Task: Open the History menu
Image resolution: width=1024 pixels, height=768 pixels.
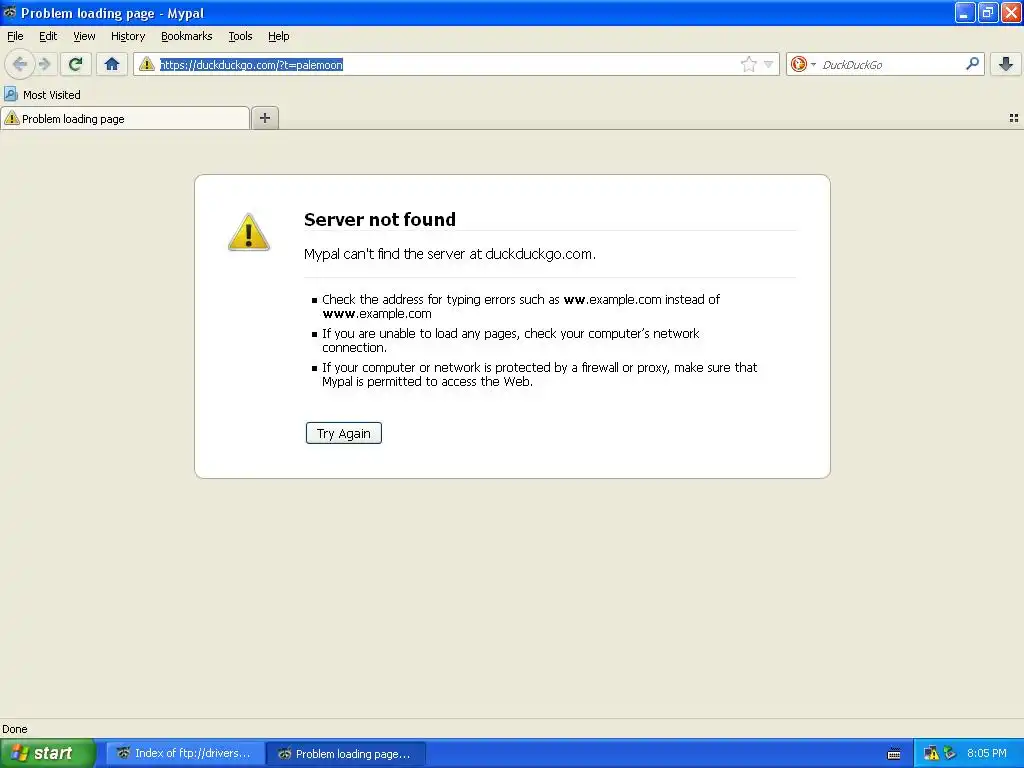Action: [x=128, y=37]
